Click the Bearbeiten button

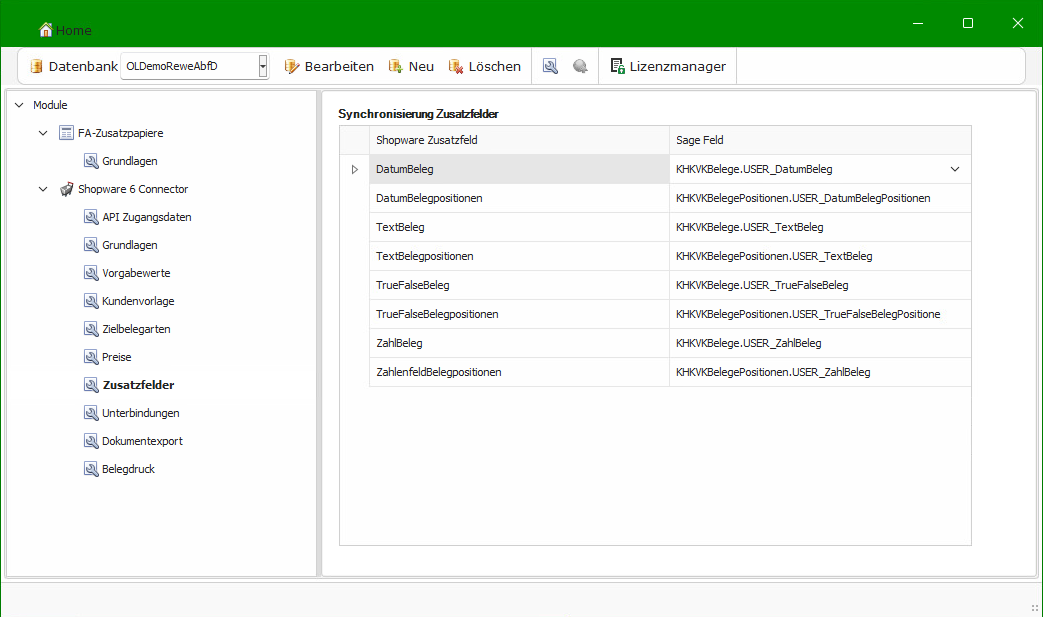pyautogui.click(x=329, y=66)
